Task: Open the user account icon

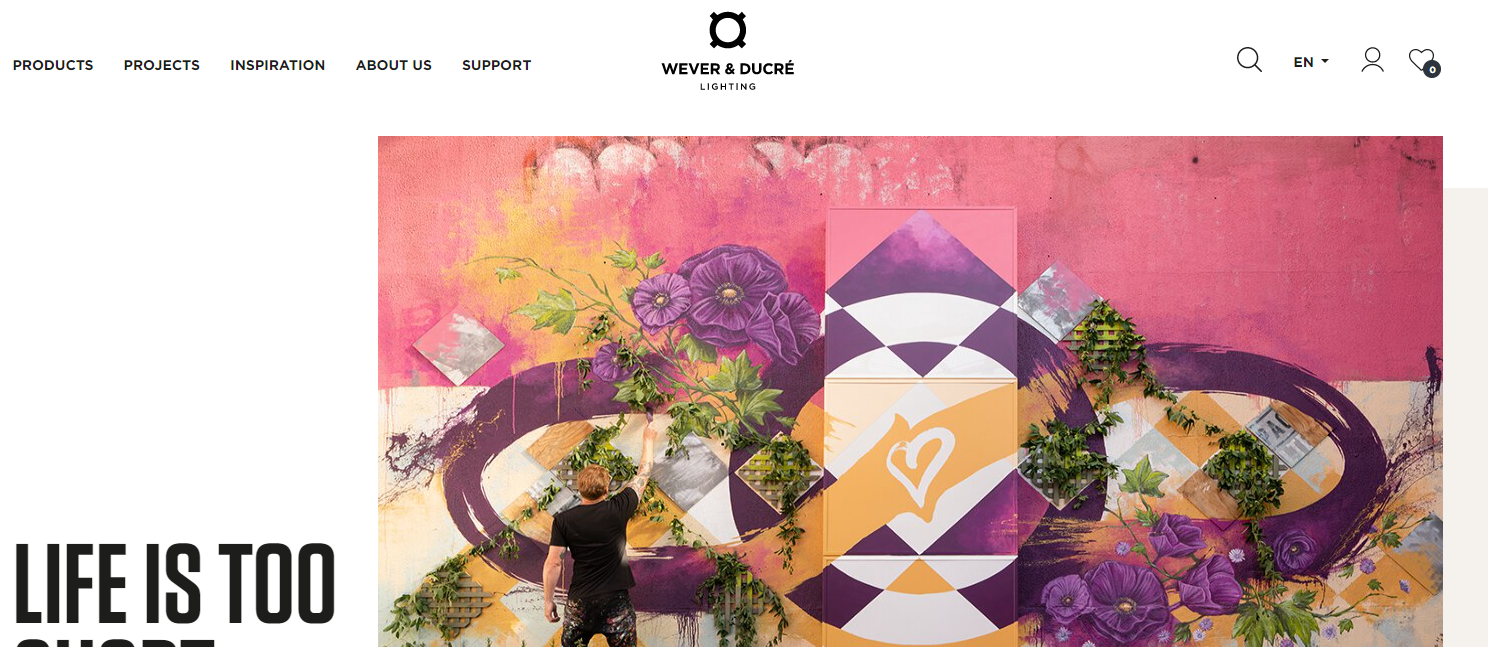Action: (1372, 60)
